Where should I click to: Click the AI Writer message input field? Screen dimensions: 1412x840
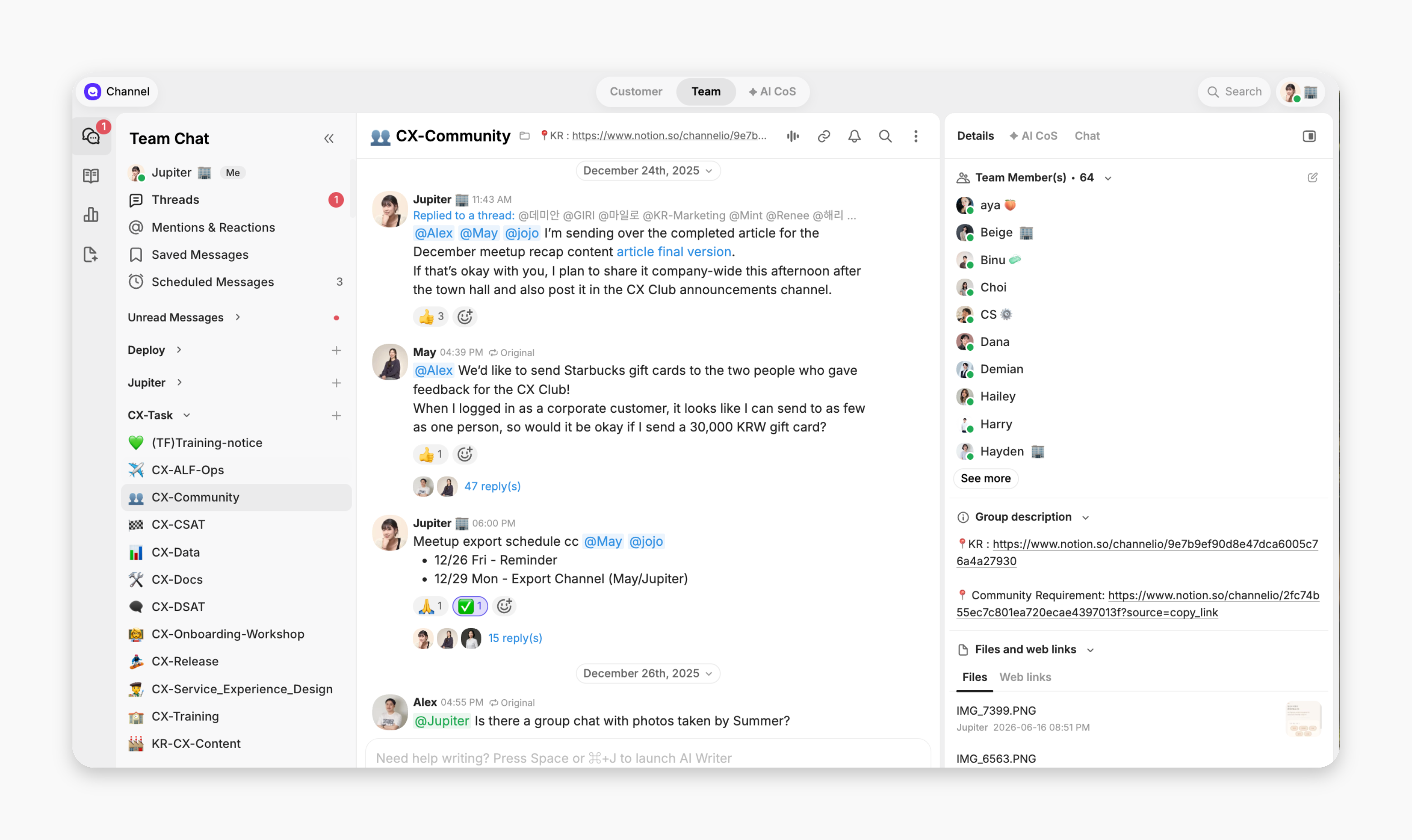pyautogui.click(x=648, y=757)
